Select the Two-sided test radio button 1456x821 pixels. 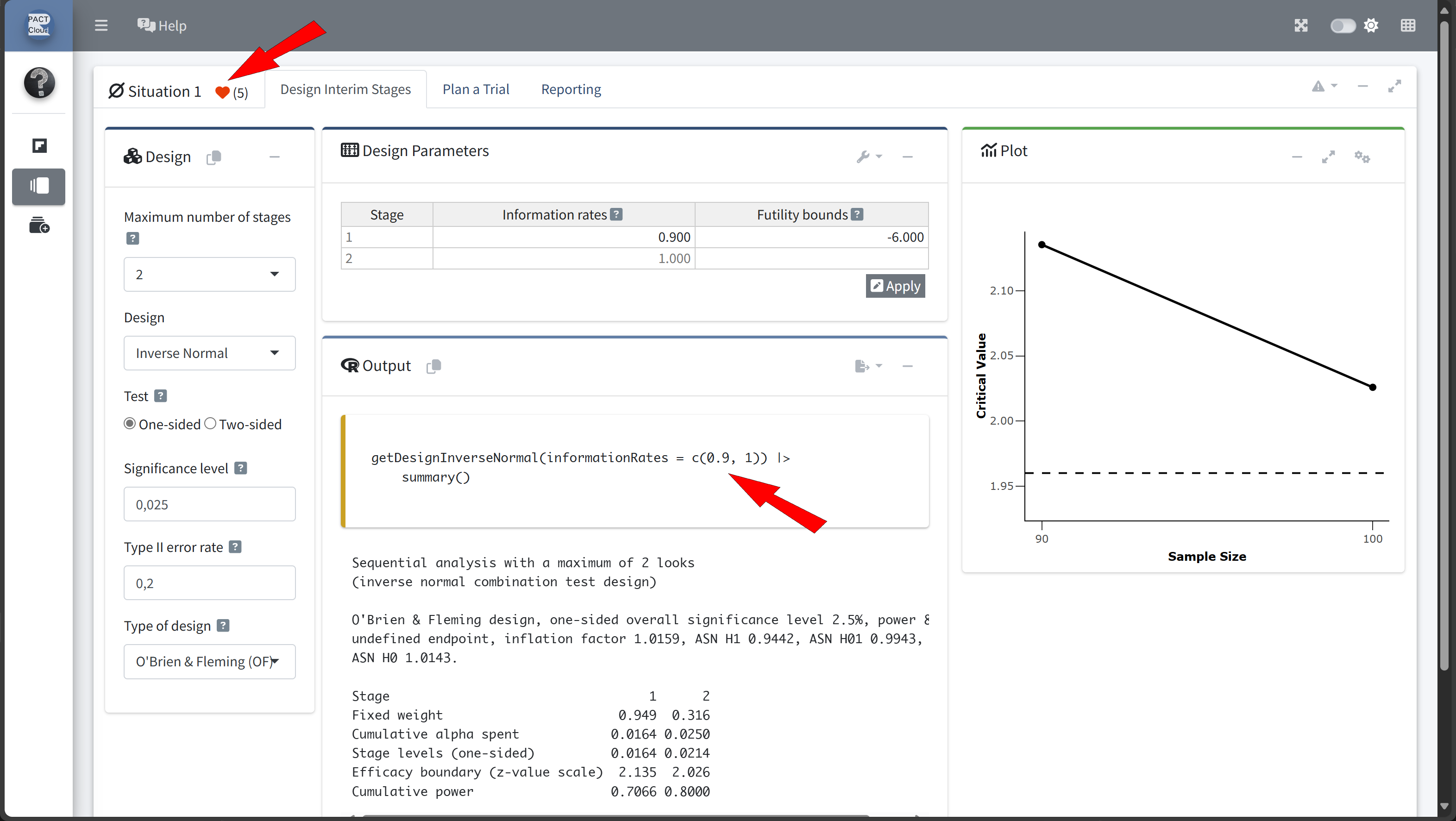(210, 424)
